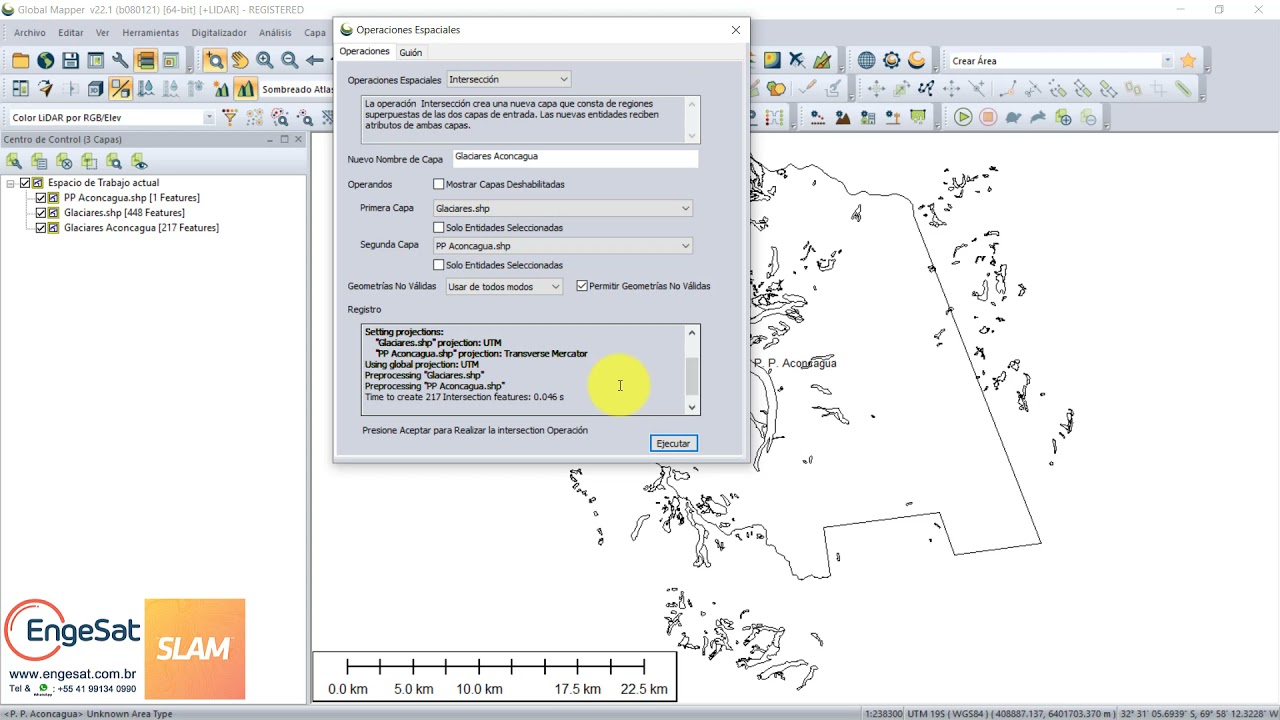Switch to the Operaciones tab
The image size is (1280, 720).
coord(364,51)
